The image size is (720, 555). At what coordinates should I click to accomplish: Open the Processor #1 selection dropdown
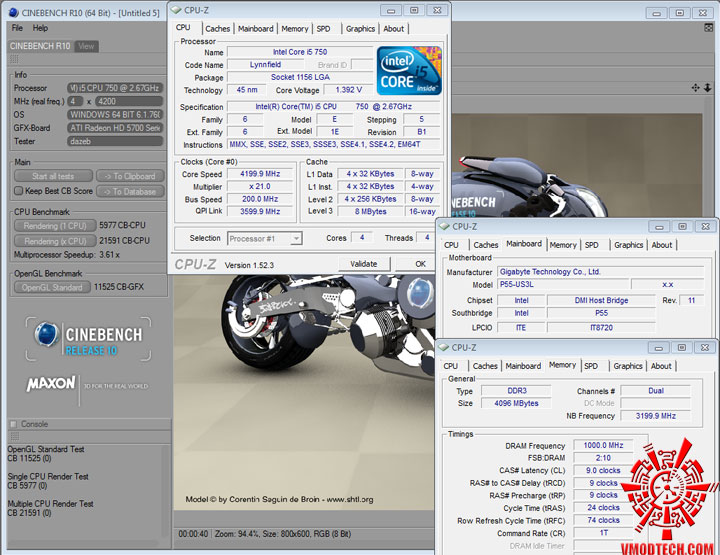(x=265, y=239)
